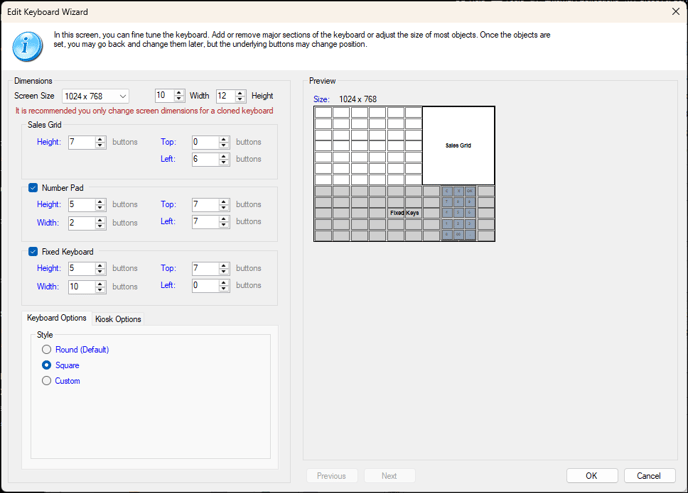Viewport: 688px width, 493px height.
Task: Decrease the Fixed Keyboard Top value
Action: coord(225,273)
